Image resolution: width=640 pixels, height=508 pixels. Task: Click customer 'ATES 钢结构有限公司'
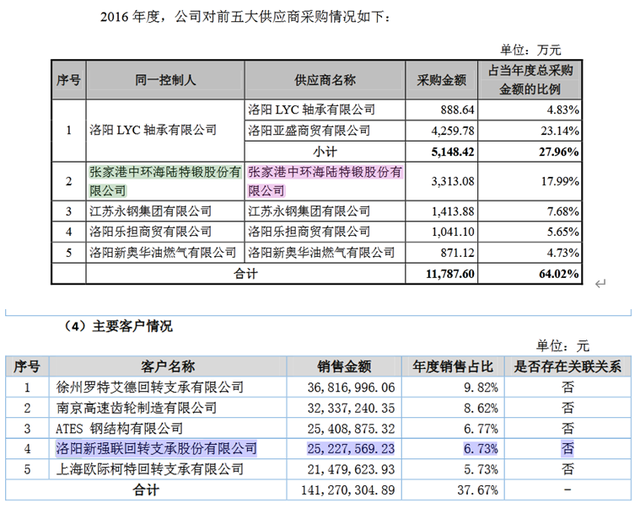click(x=119, y=428)
